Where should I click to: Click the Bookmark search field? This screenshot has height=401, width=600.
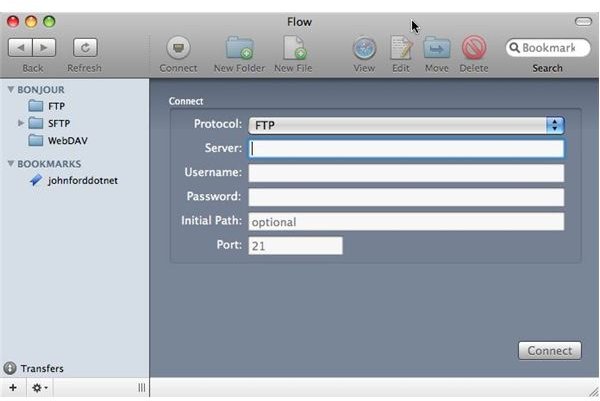click(x=548, y=48)
